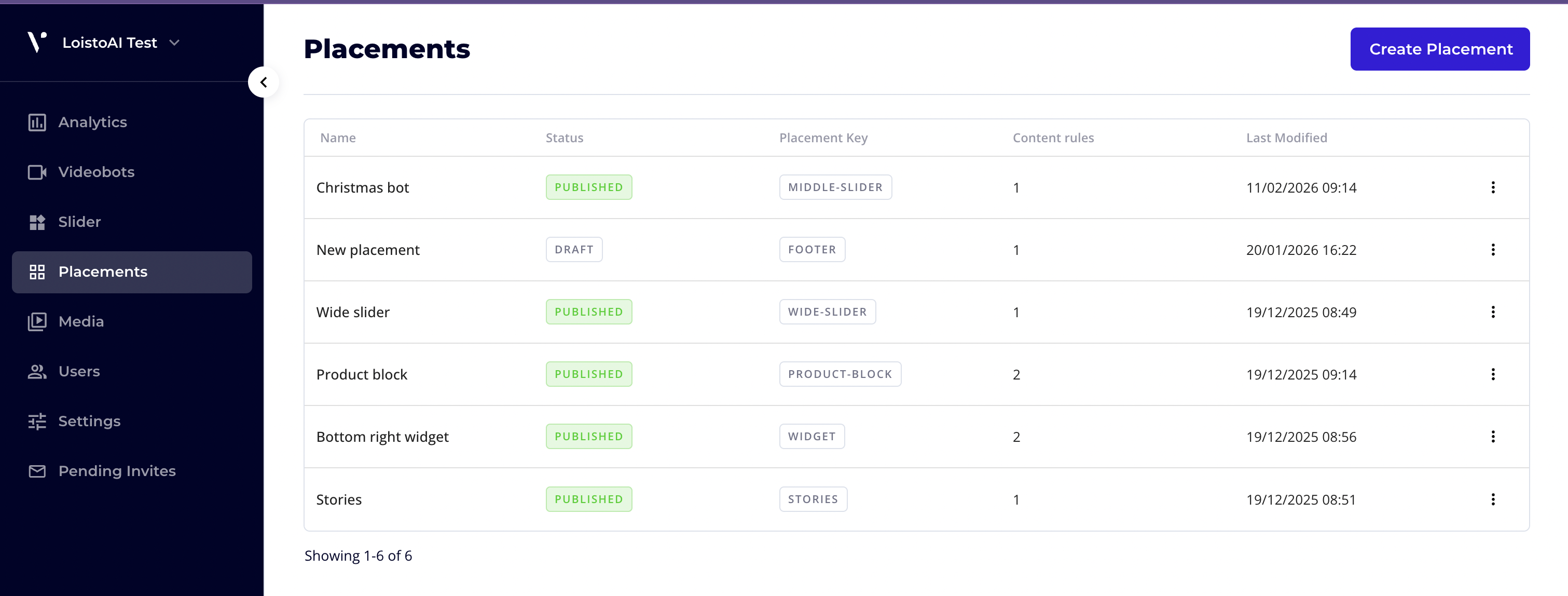
Task: Open the three-dot menu for Christmas bot
Action: pos(1493,187)
